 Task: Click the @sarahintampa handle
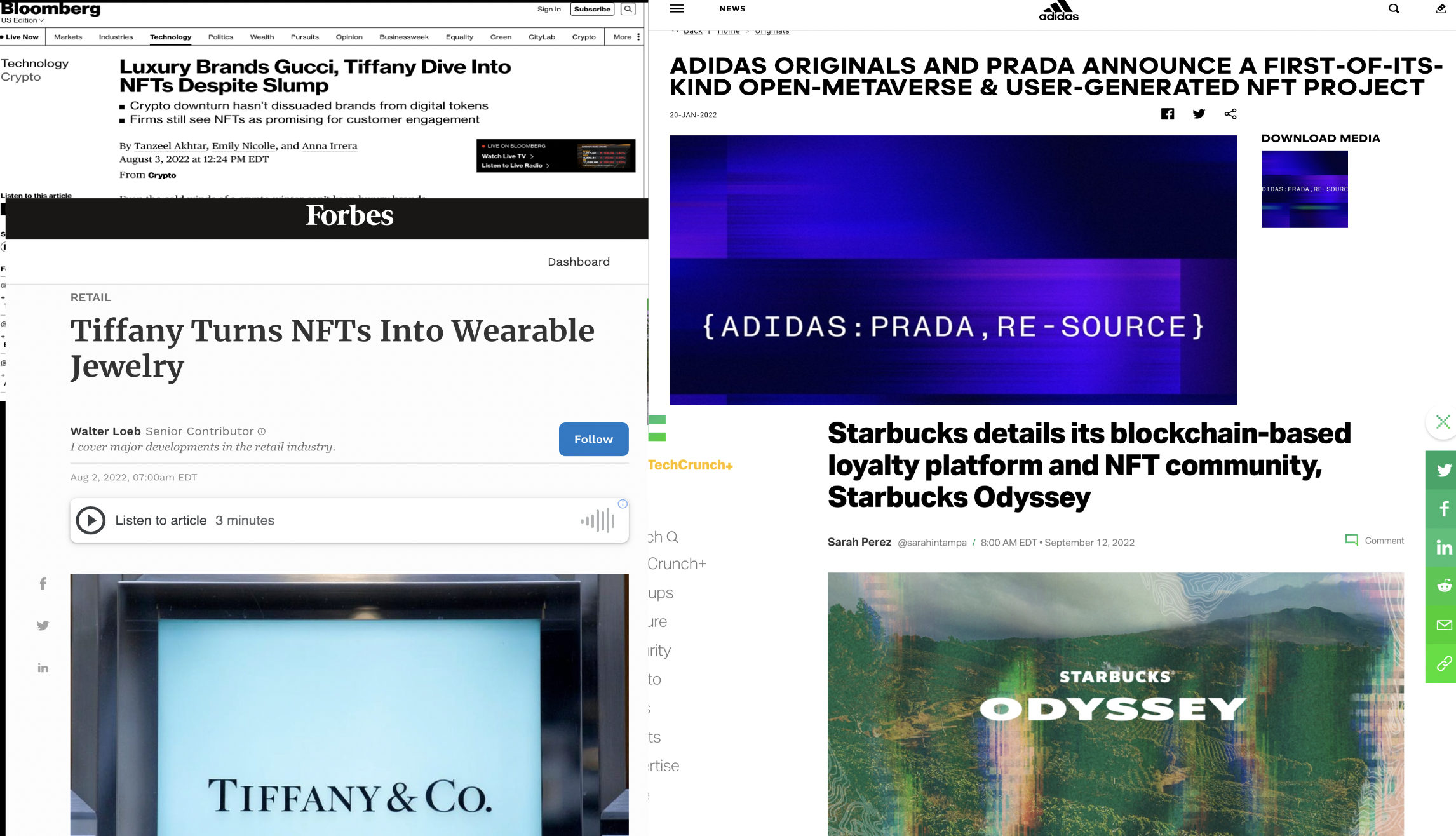coord(932,543)
